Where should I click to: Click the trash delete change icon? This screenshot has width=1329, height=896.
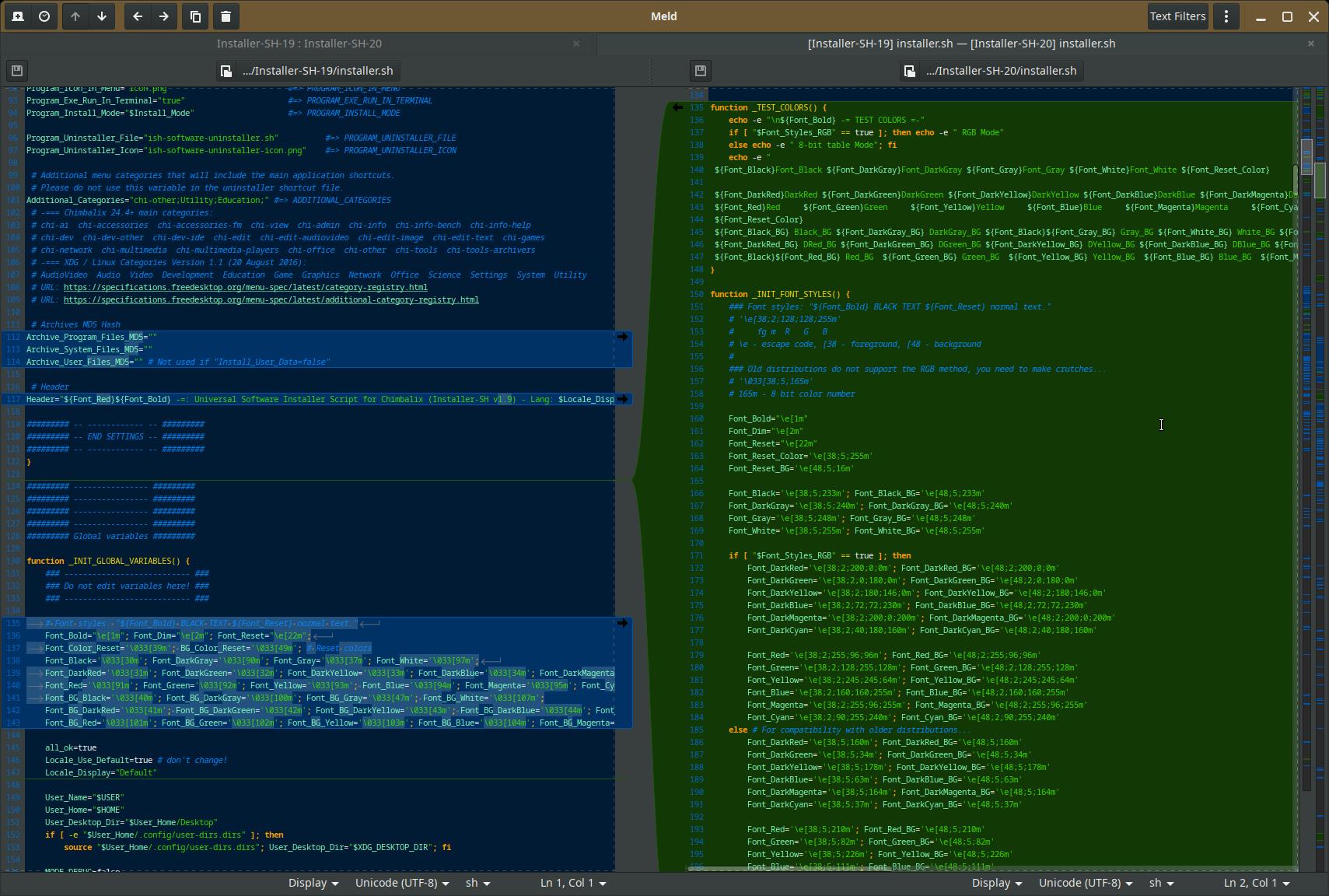(226, 16)
